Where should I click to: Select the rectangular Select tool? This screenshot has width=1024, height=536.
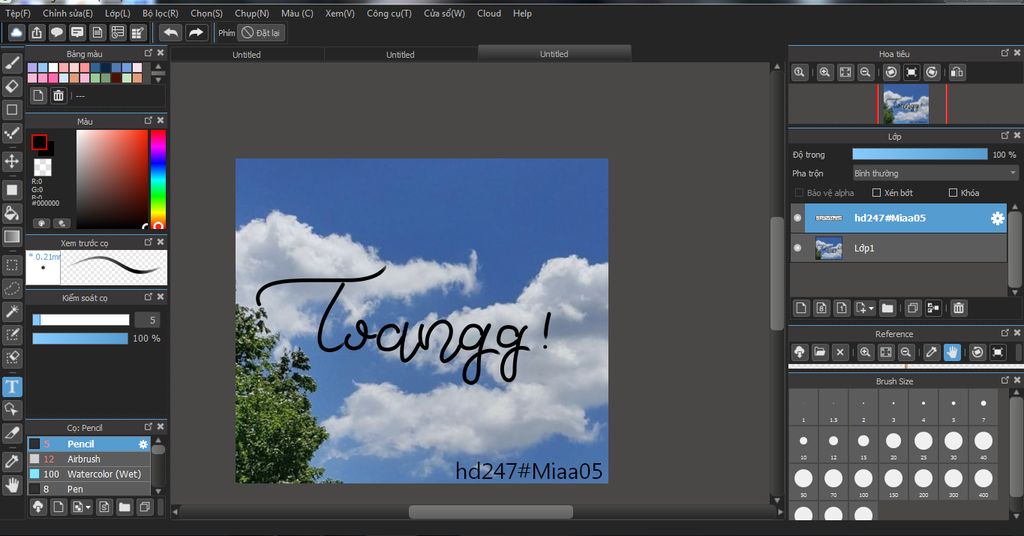12,264
